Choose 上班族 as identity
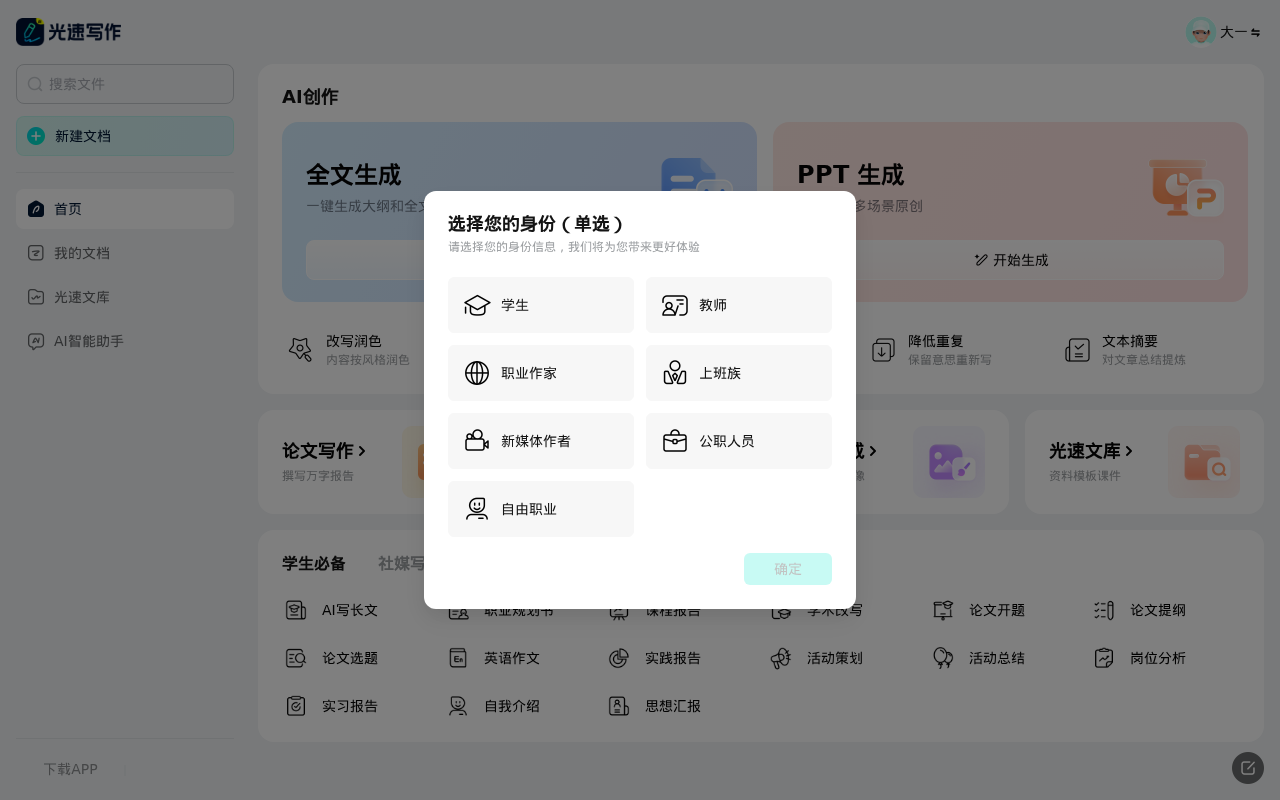Viewport: 1280px width, 800px height. (739, 373)
